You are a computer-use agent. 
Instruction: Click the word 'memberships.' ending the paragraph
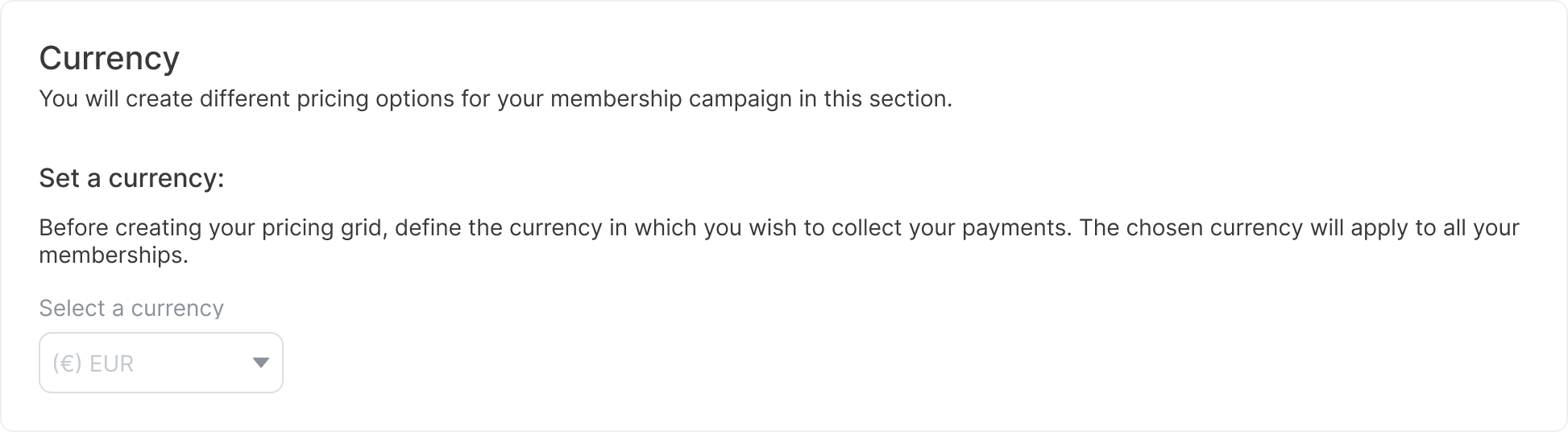point(114,256)
